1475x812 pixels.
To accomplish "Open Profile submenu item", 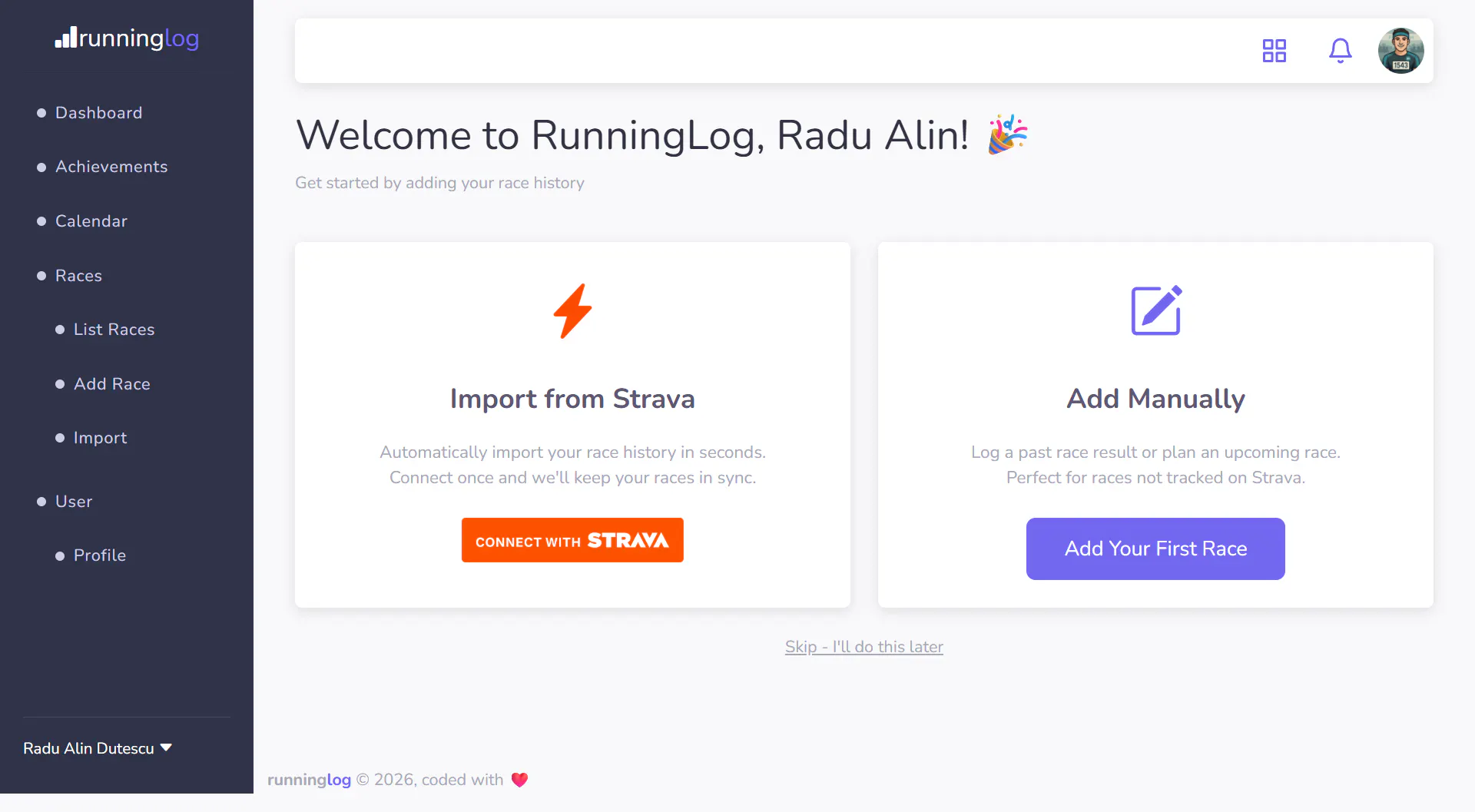I will click(99, 555).
